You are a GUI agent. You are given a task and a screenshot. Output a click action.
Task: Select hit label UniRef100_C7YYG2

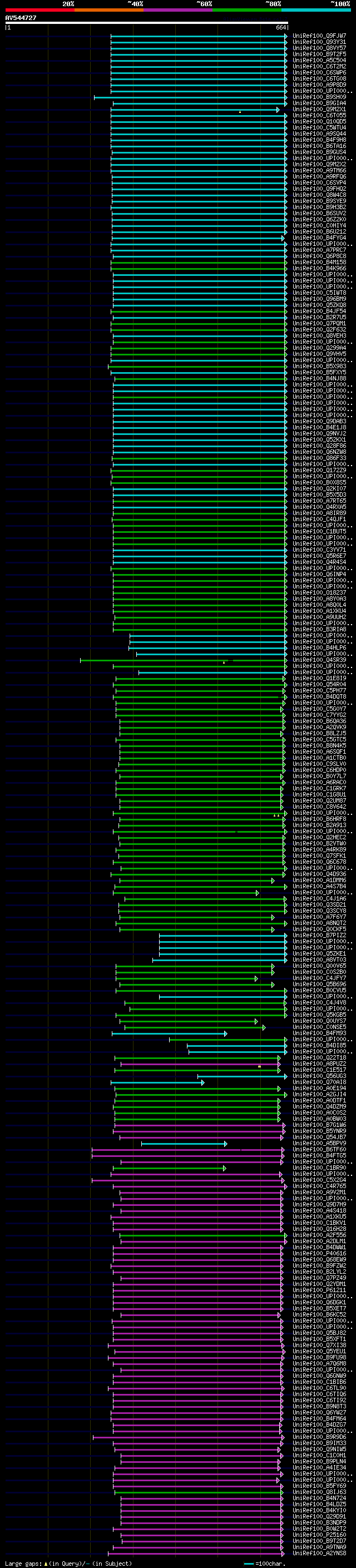[x=319, y=715]
